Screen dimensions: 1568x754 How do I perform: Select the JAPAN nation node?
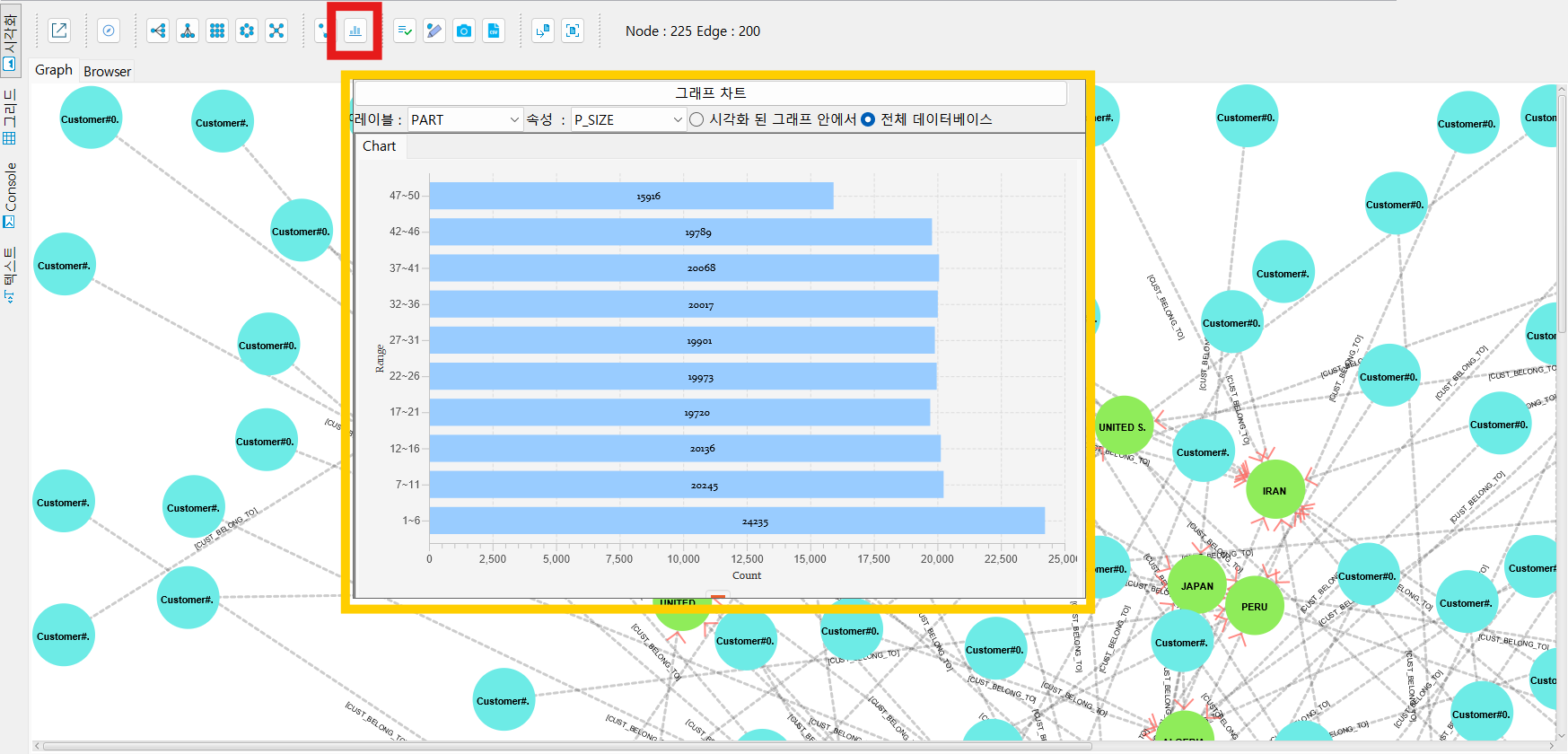click(1197, 585)
